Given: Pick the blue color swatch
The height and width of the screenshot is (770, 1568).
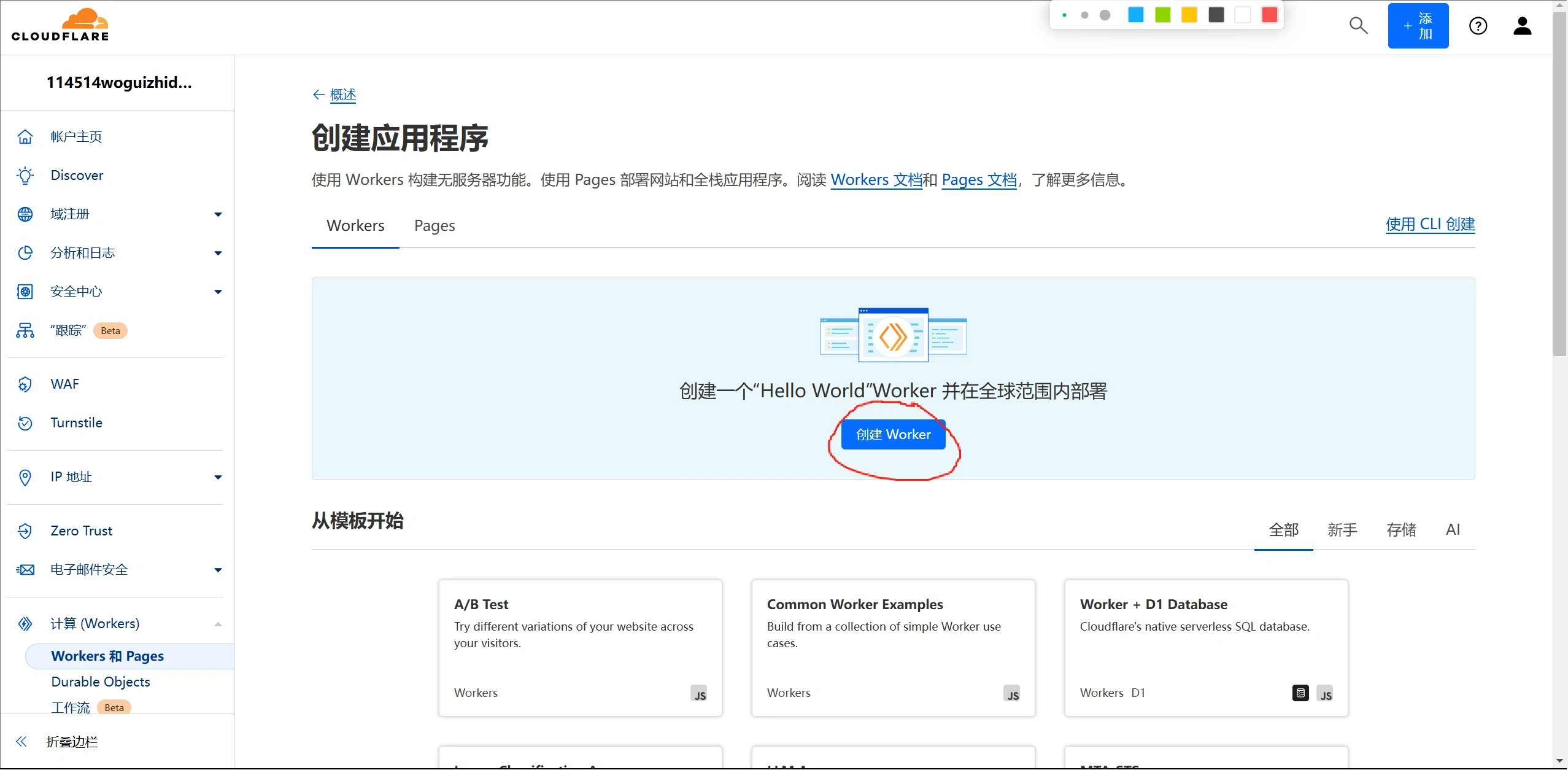Looking at the screenshot, I should [1136, 15].
